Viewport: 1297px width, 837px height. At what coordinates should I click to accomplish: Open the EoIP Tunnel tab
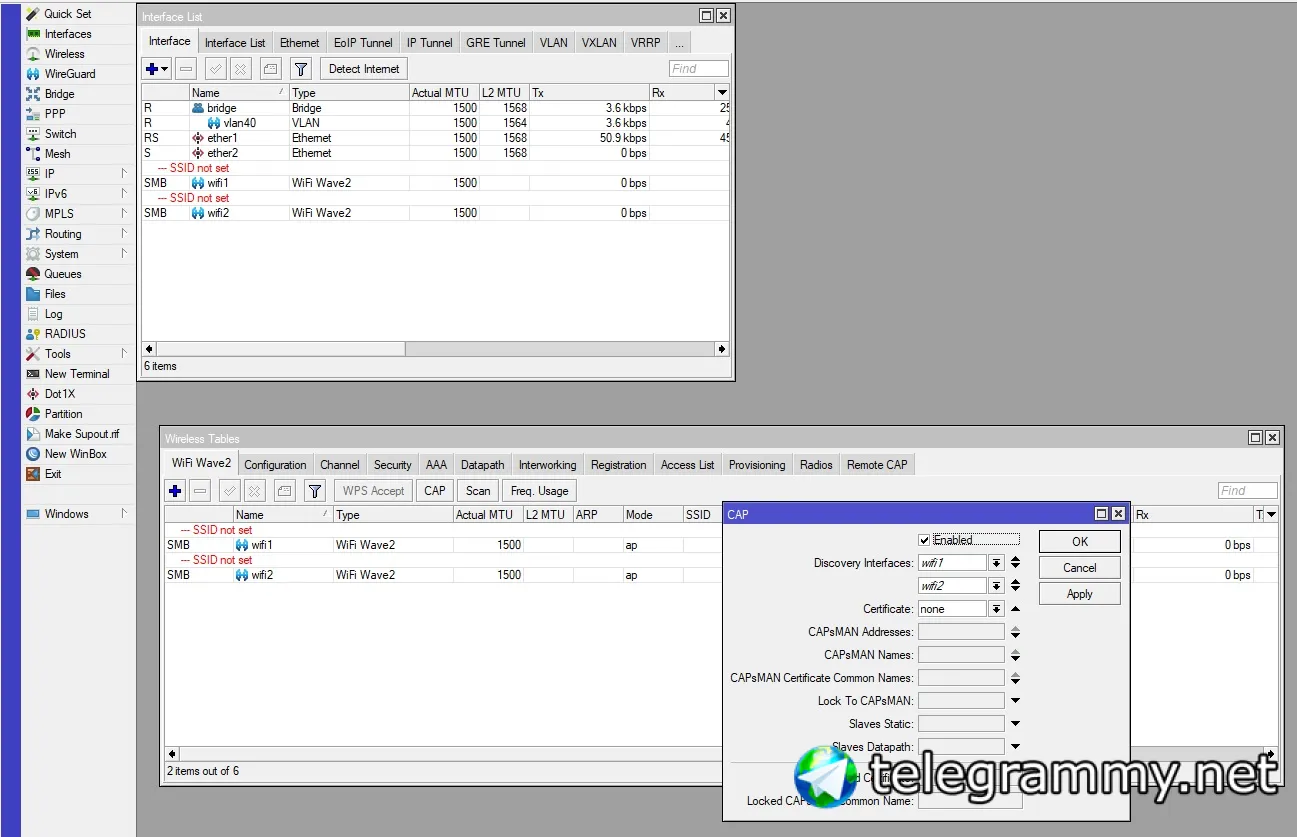(363, 43)
